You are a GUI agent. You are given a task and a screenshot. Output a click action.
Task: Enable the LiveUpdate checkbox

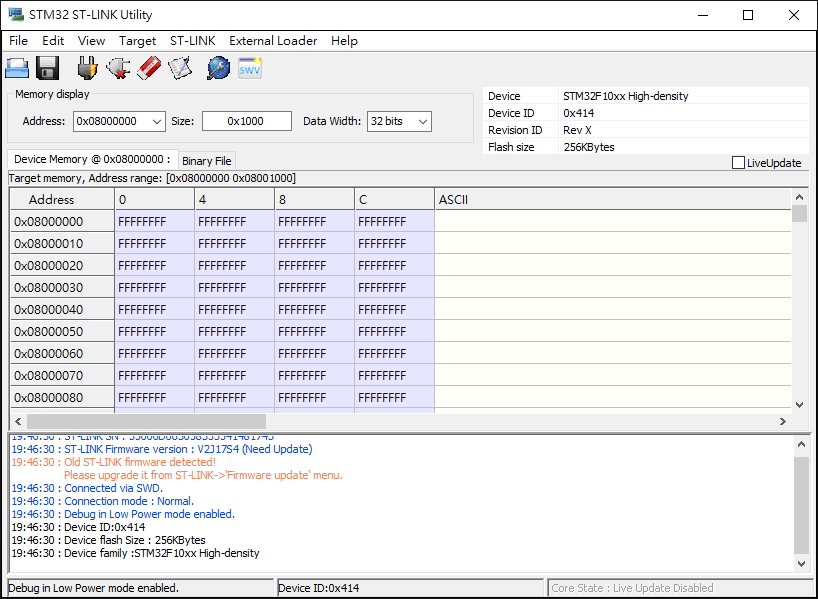point(738,163)
